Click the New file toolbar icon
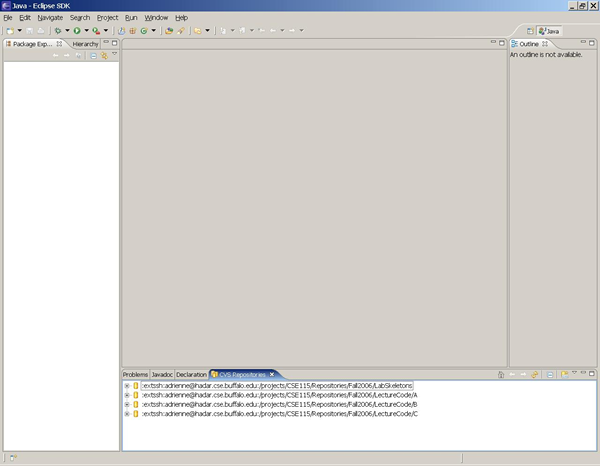 [x=8, y=31]
